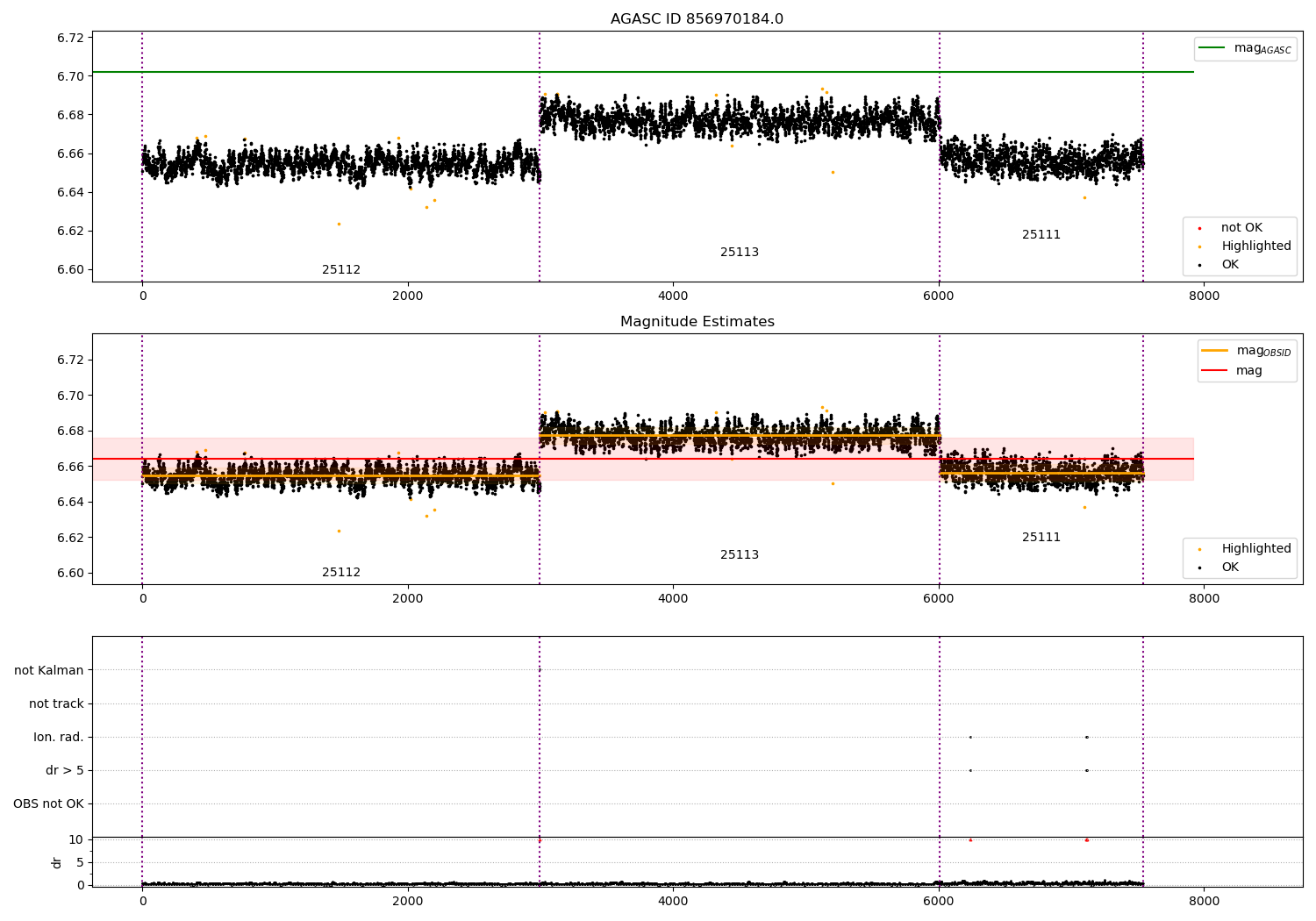Click obsid label 25113 in Magnitude Estimates plot

pyautogui.click(x=740, y=555)
